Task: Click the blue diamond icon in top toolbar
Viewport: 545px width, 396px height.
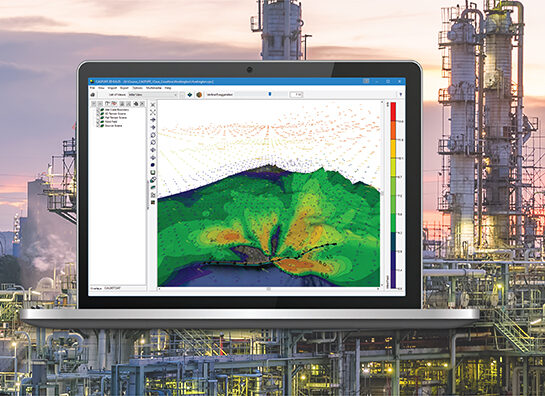Action: [x=190, y=95]
